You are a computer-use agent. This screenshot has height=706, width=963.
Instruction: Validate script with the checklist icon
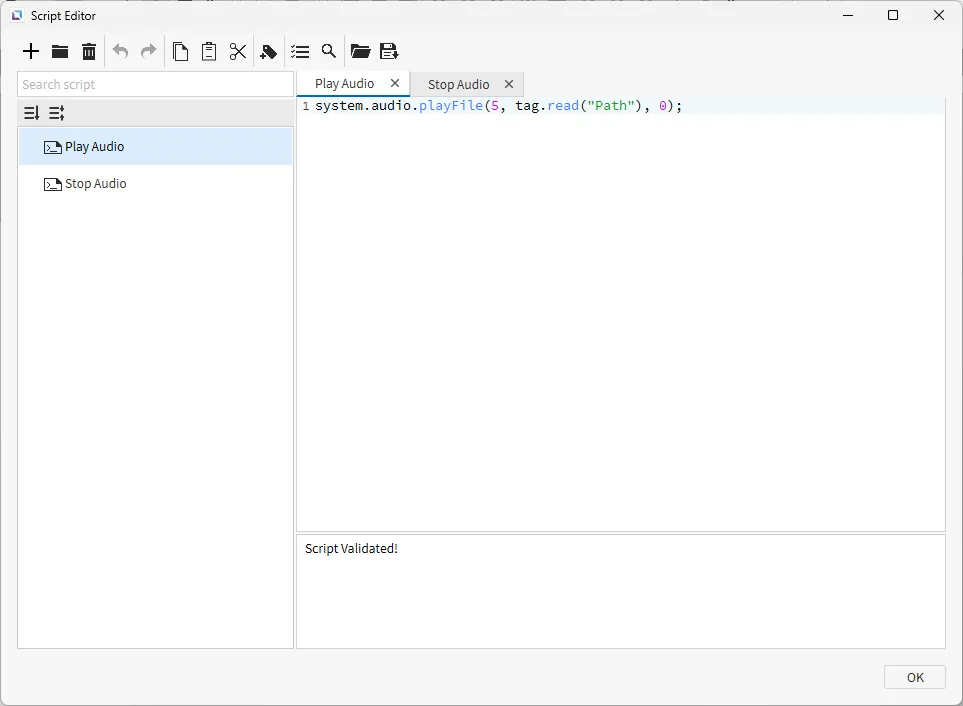(300, 52)
